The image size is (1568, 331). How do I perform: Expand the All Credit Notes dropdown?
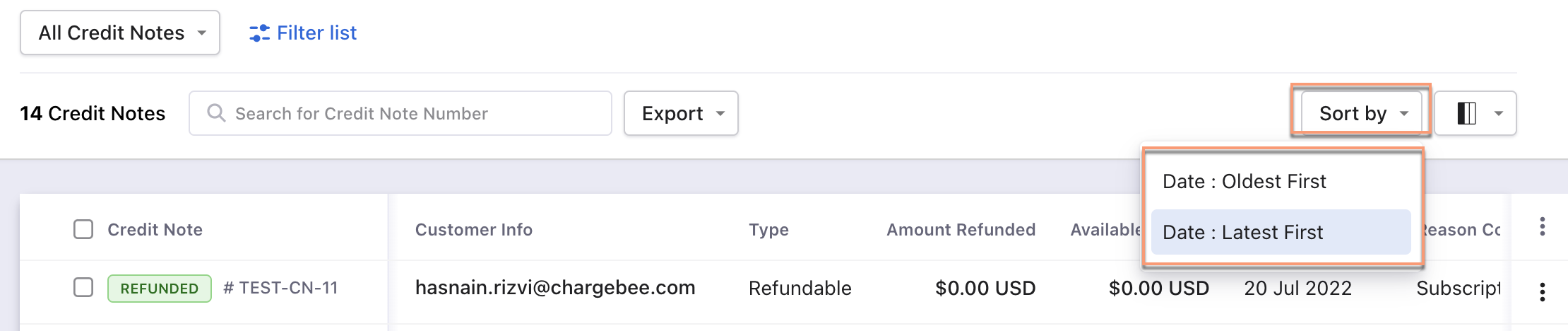click(x=120, y=33)
